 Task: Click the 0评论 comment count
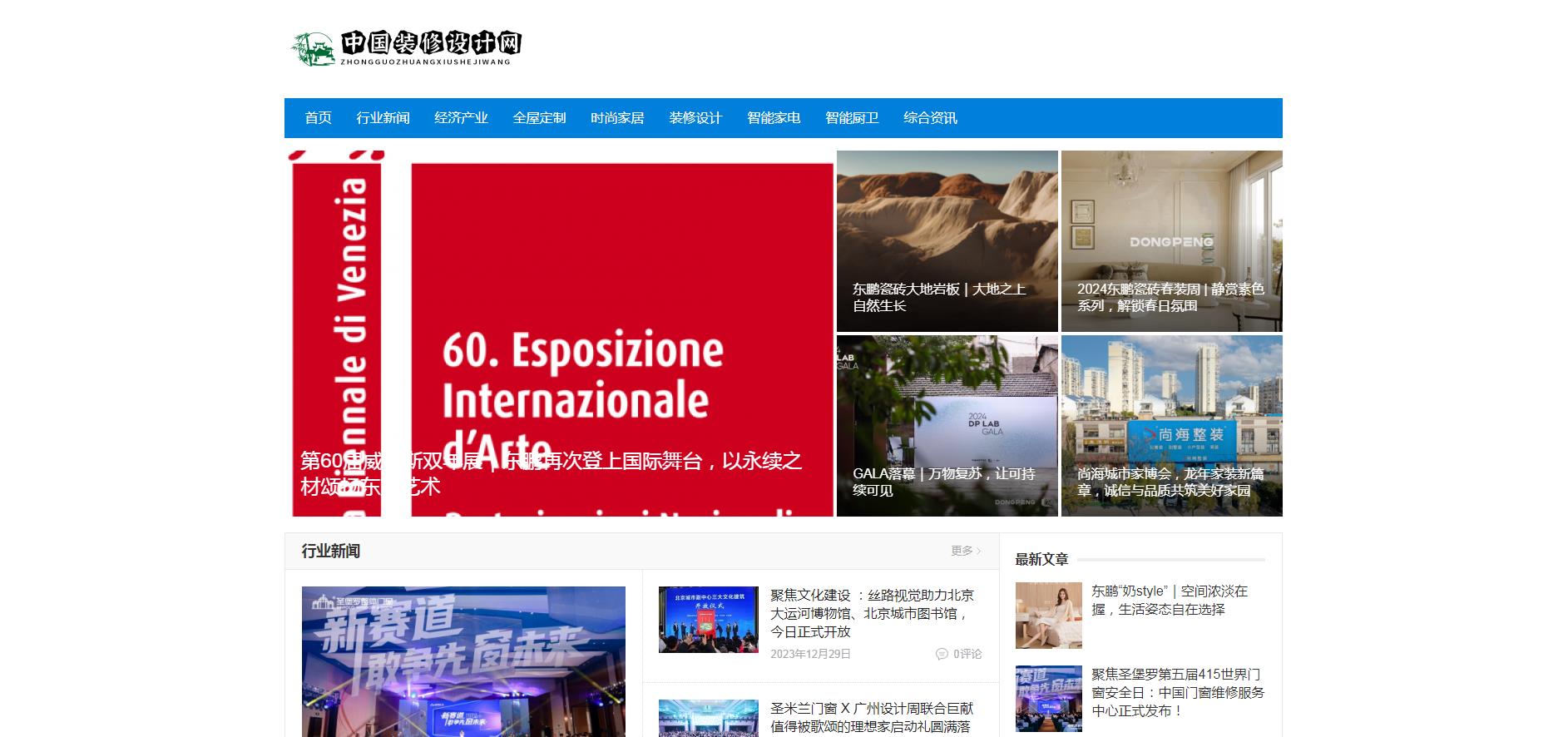(967, 654)
